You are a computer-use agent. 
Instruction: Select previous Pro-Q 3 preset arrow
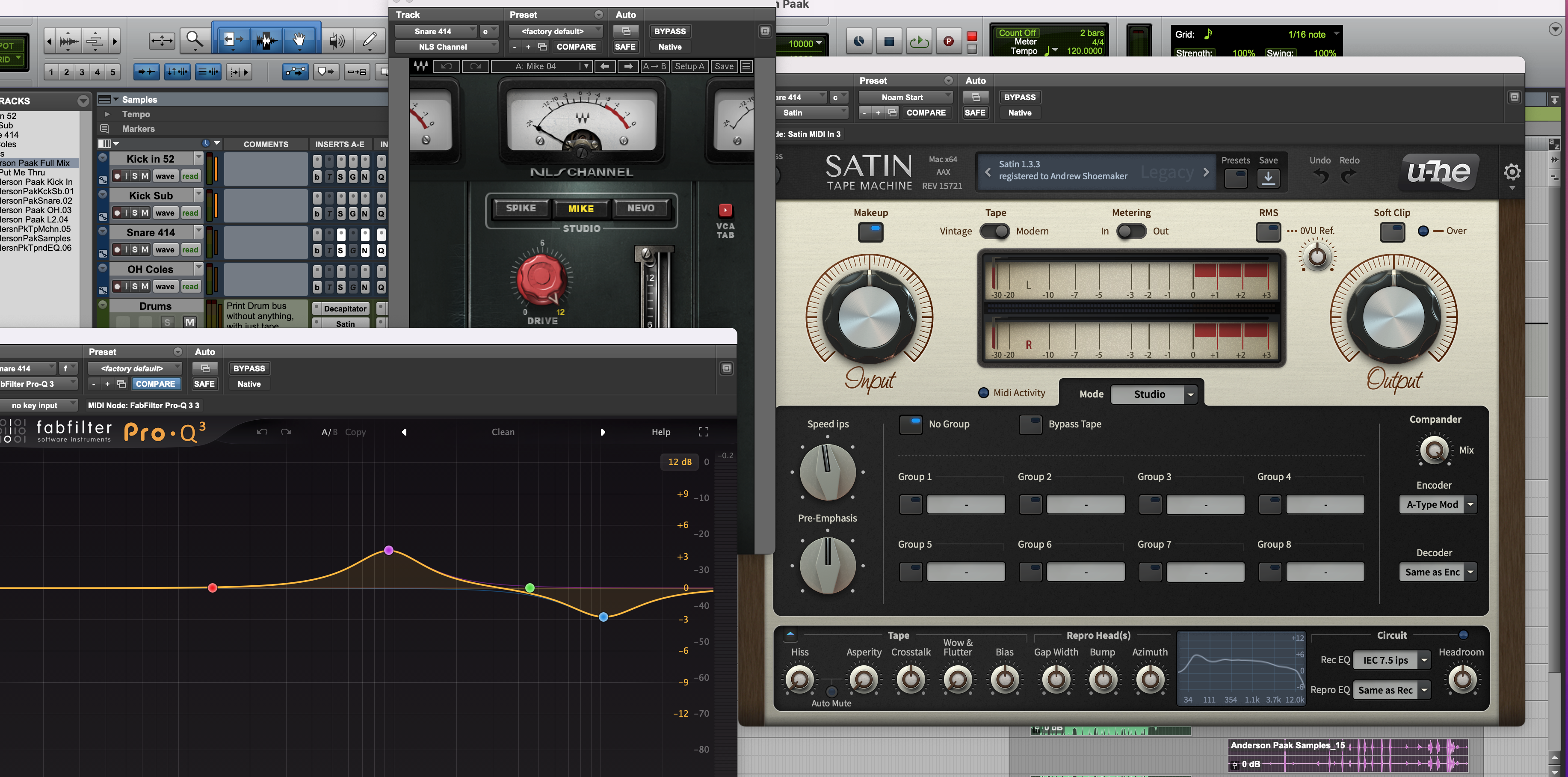click(404, 432)
